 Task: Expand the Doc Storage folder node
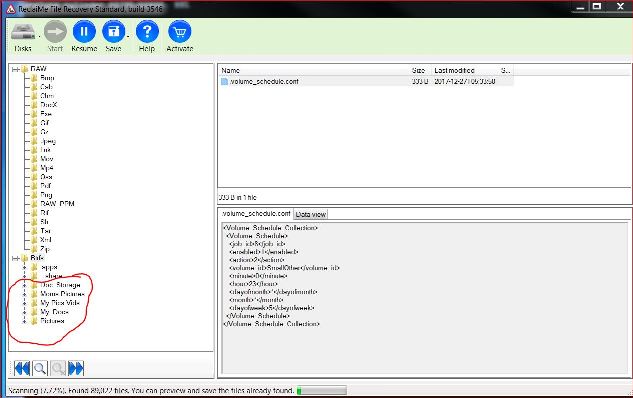(25, 285)
